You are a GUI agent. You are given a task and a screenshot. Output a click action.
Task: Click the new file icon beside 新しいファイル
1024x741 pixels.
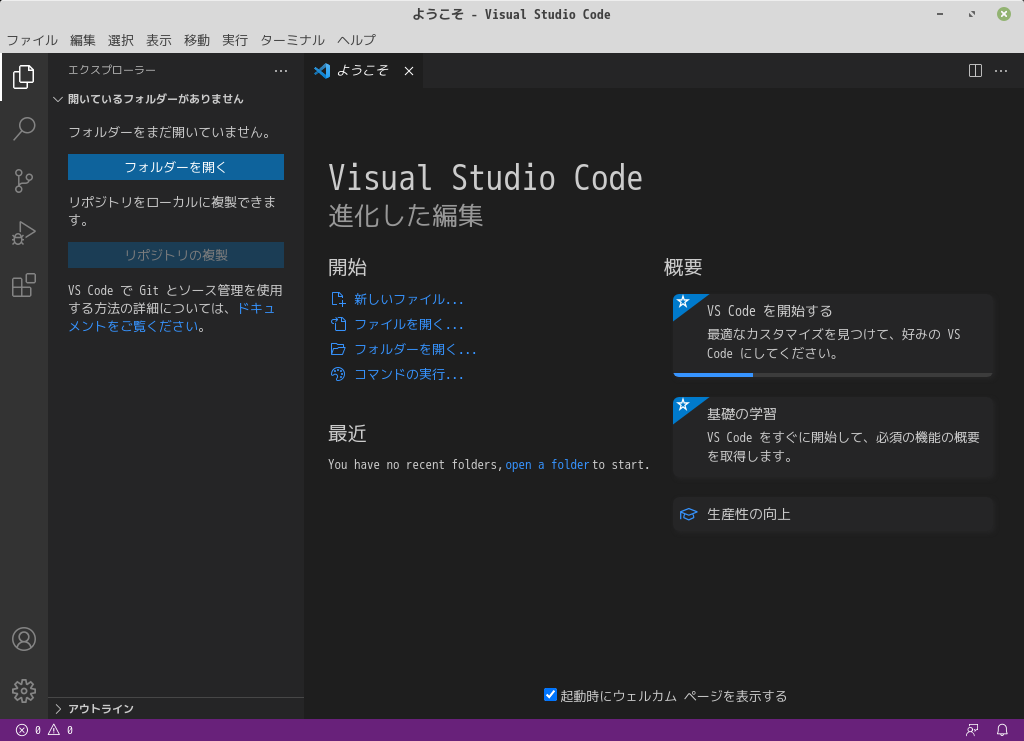338,299
